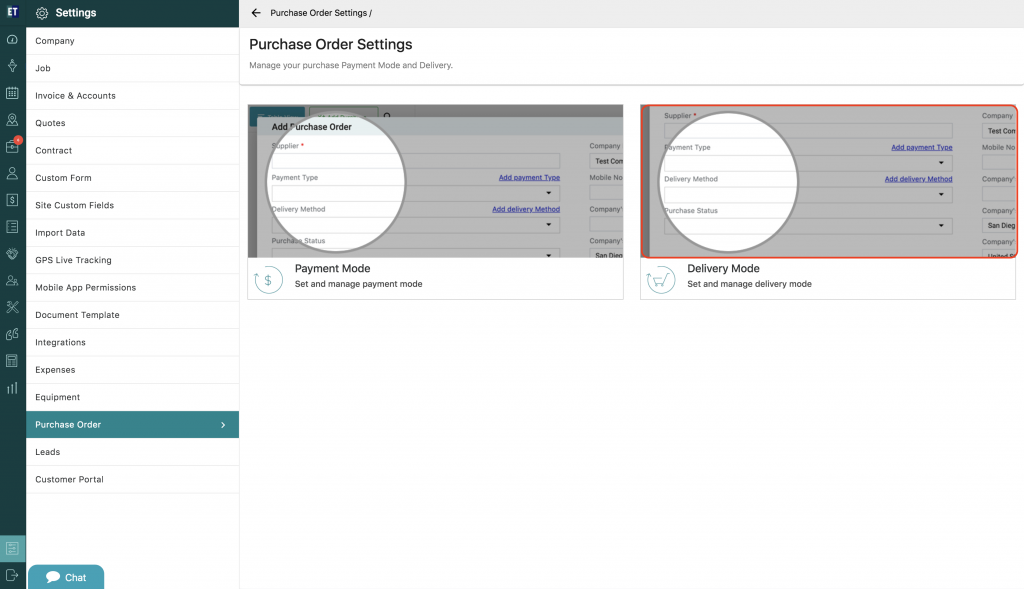Open the calculator icon in sidebar
The height and width of the screenshot is (589, 1024).
(x=12, y=360)
